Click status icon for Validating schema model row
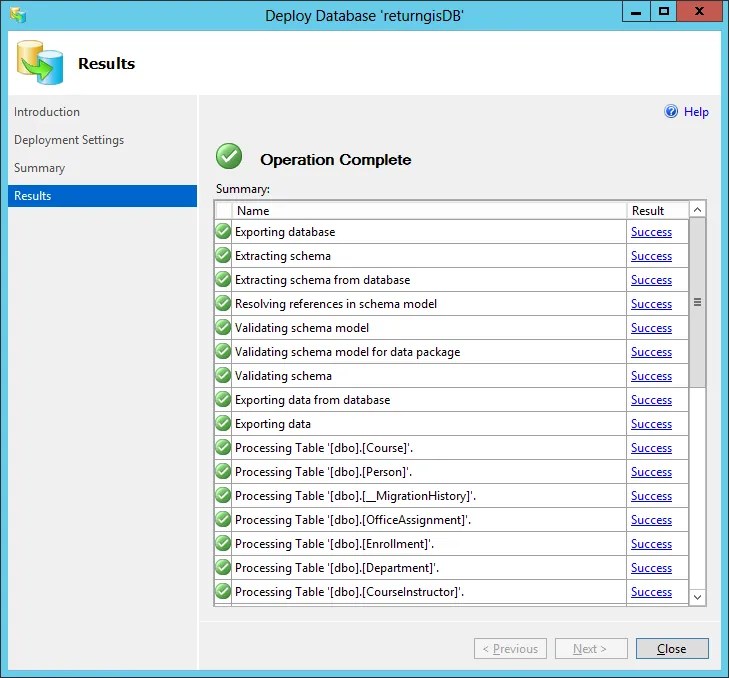 [223, 327]
